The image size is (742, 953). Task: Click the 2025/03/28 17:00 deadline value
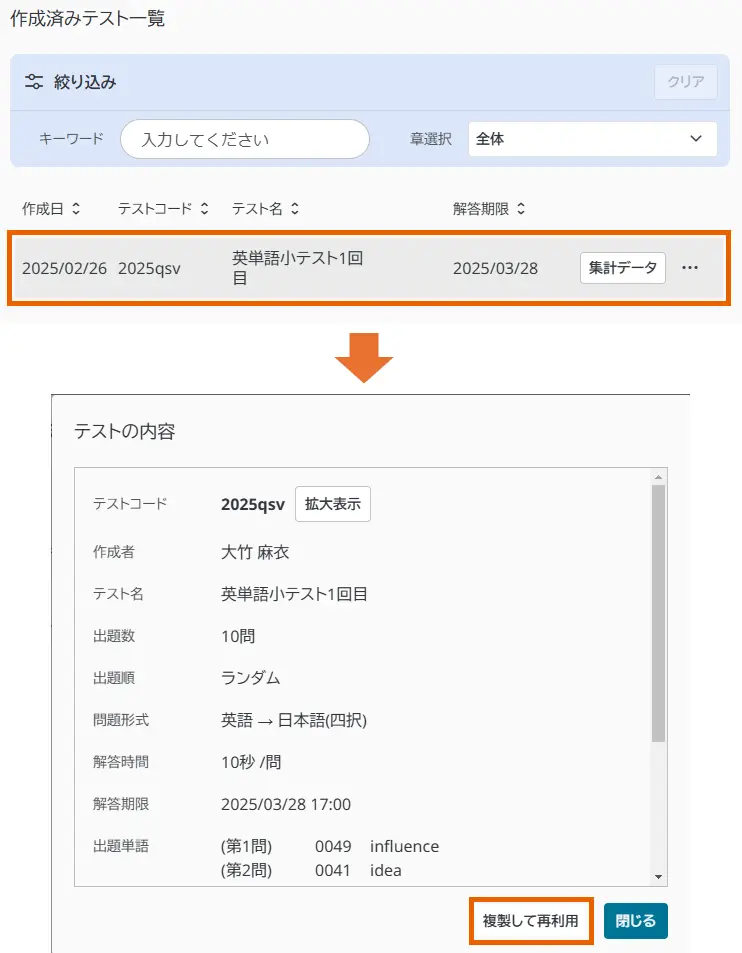286,804
